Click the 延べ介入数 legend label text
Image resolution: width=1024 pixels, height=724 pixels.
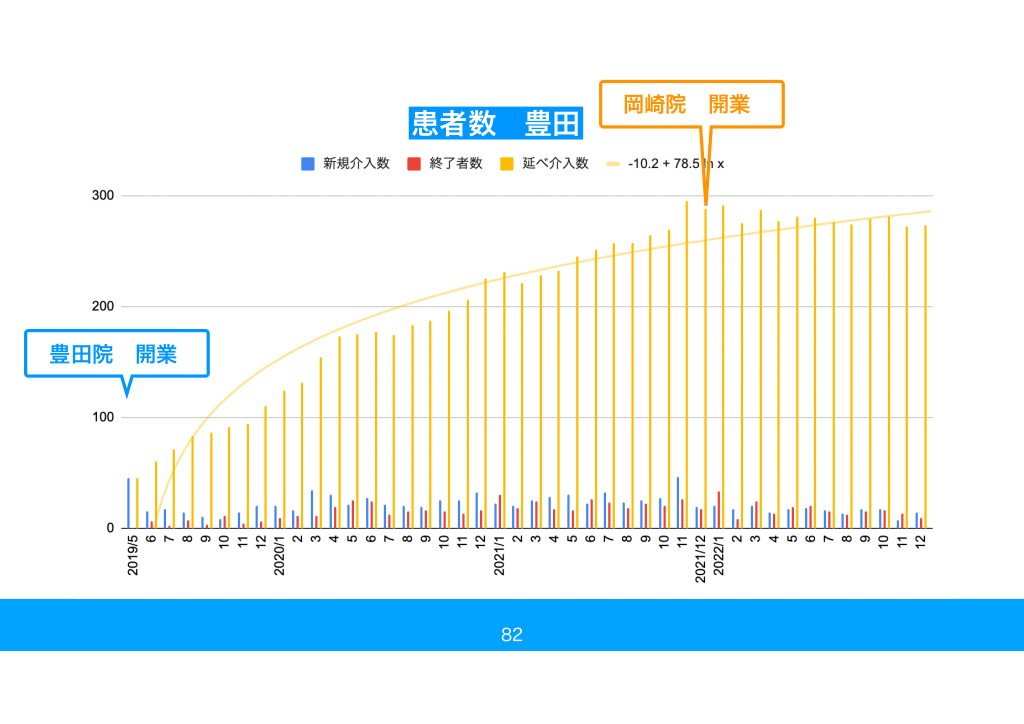click(555, 164)
